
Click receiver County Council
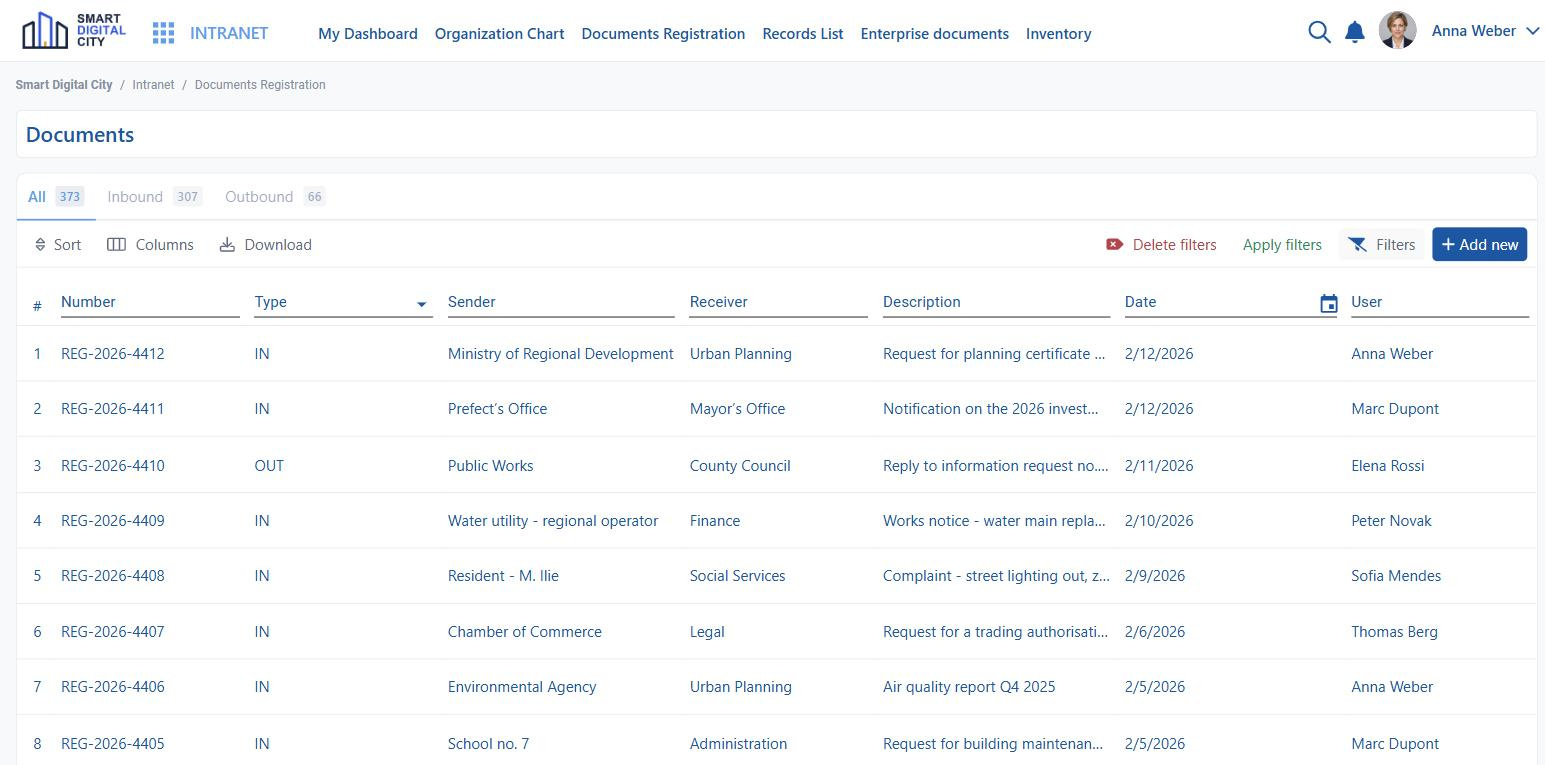tap(740, 466)
